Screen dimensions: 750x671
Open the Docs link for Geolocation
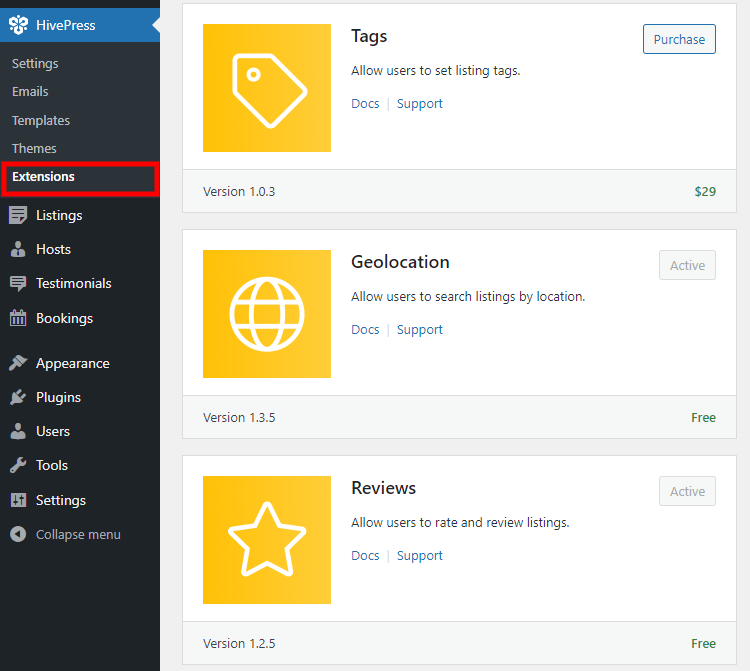click(365, 330)
